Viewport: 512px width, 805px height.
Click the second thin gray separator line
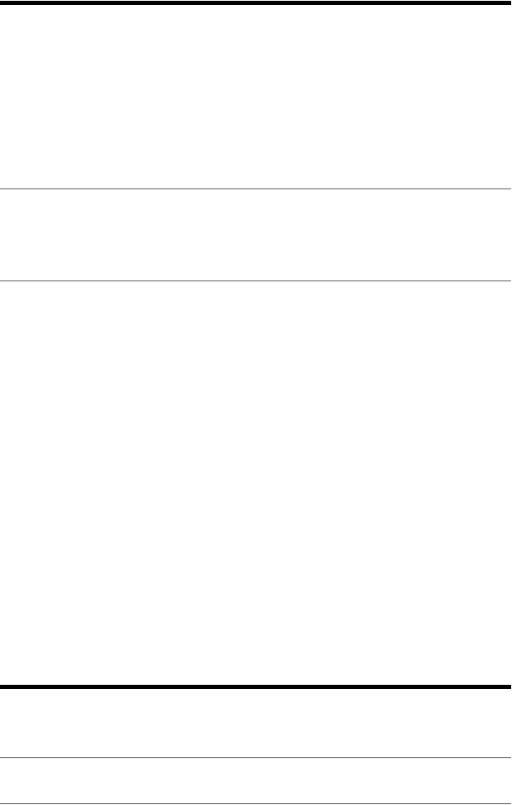click(x=256, y=281)
